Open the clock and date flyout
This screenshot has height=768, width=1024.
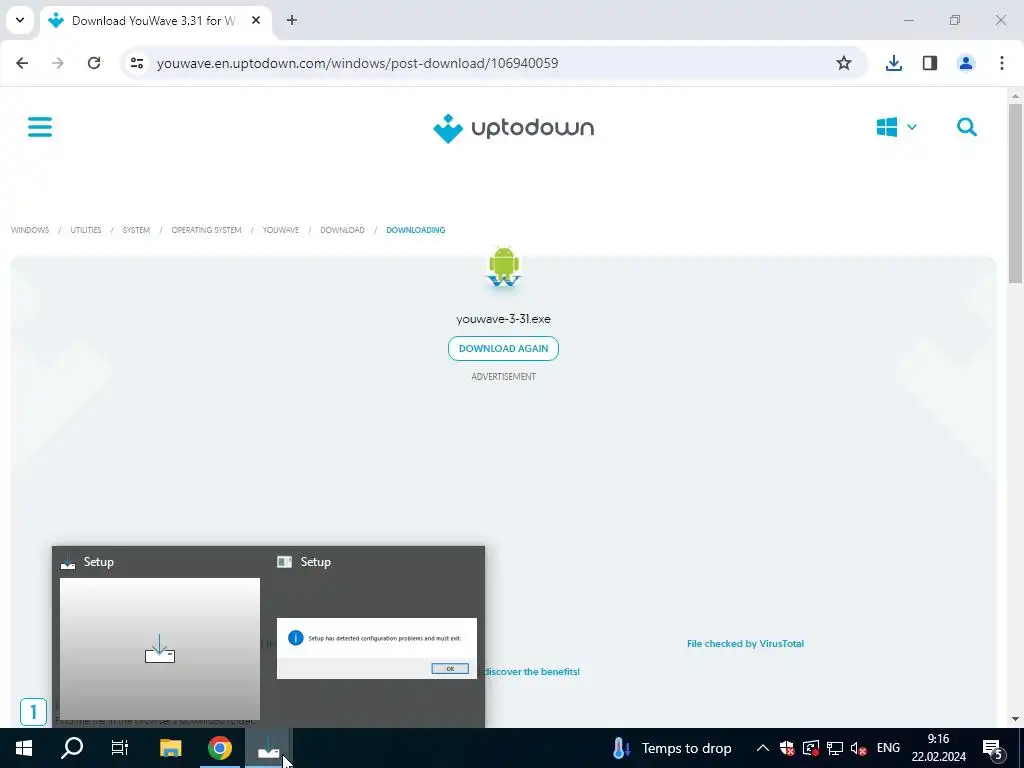938,748
